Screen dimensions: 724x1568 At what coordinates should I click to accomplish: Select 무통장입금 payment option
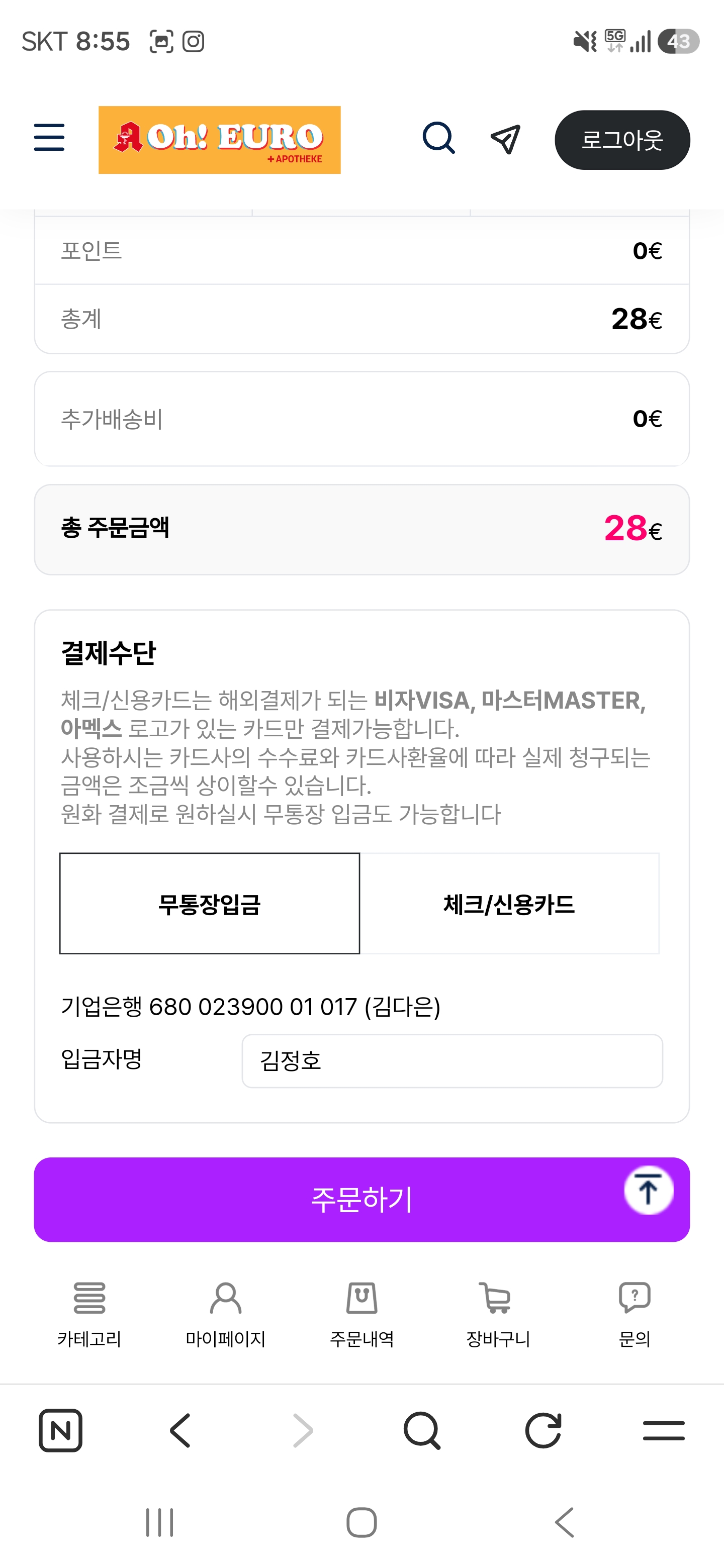210,903
